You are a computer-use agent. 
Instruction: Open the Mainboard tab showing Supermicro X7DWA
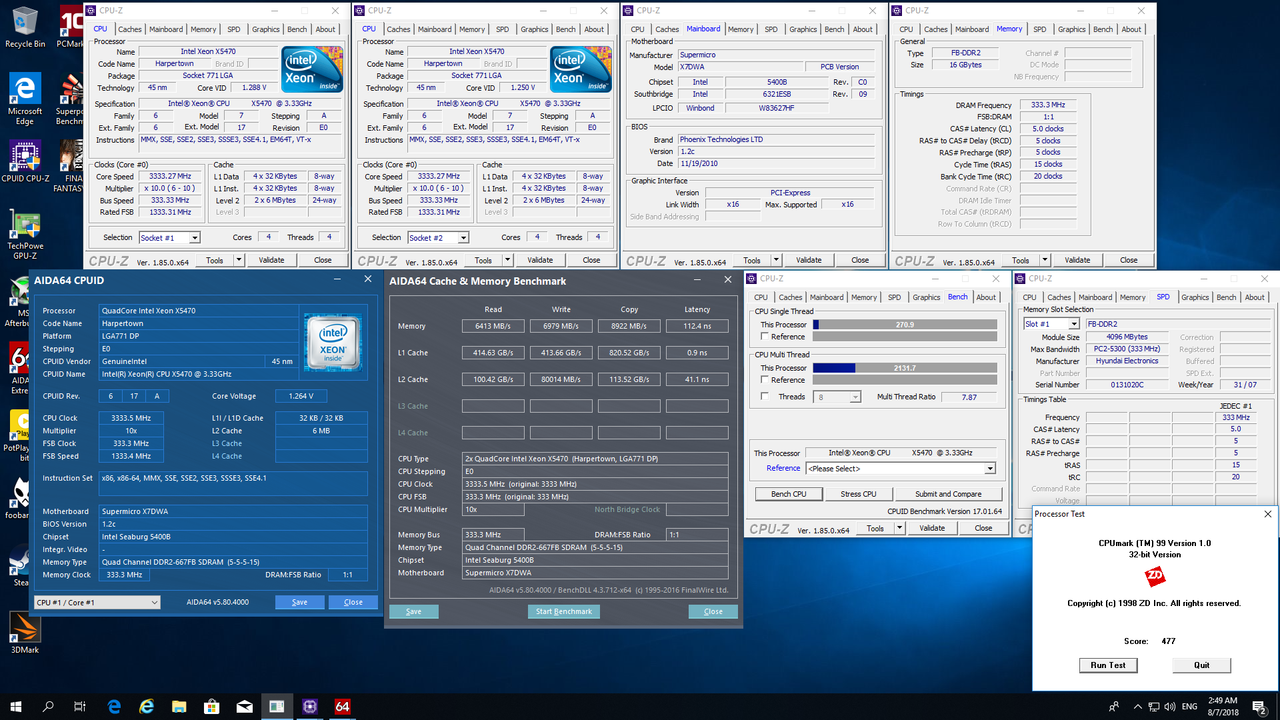(x=703, y=29)
